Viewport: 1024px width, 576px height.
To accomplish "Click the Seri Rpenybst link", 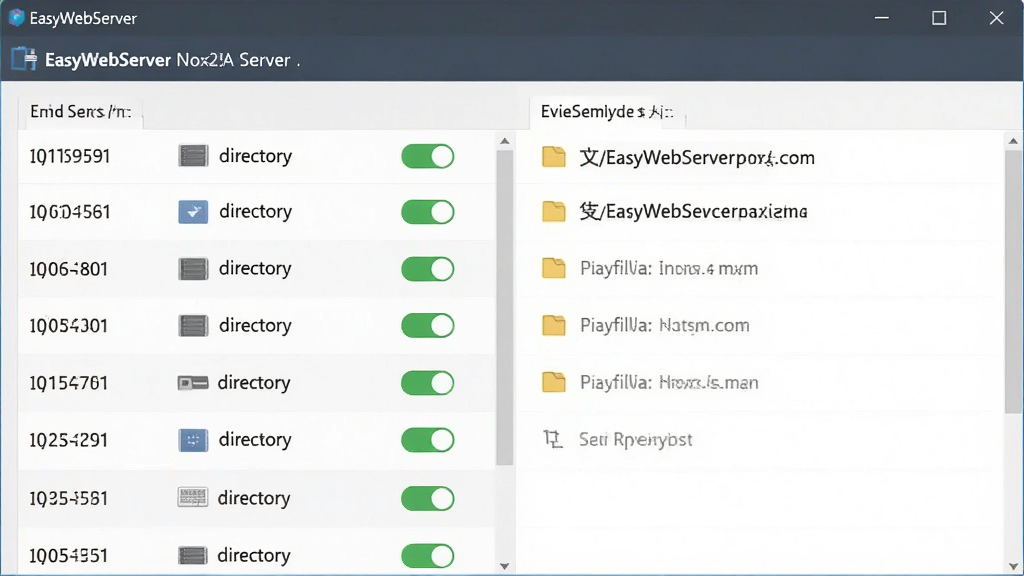I will (x=635, y=440).
